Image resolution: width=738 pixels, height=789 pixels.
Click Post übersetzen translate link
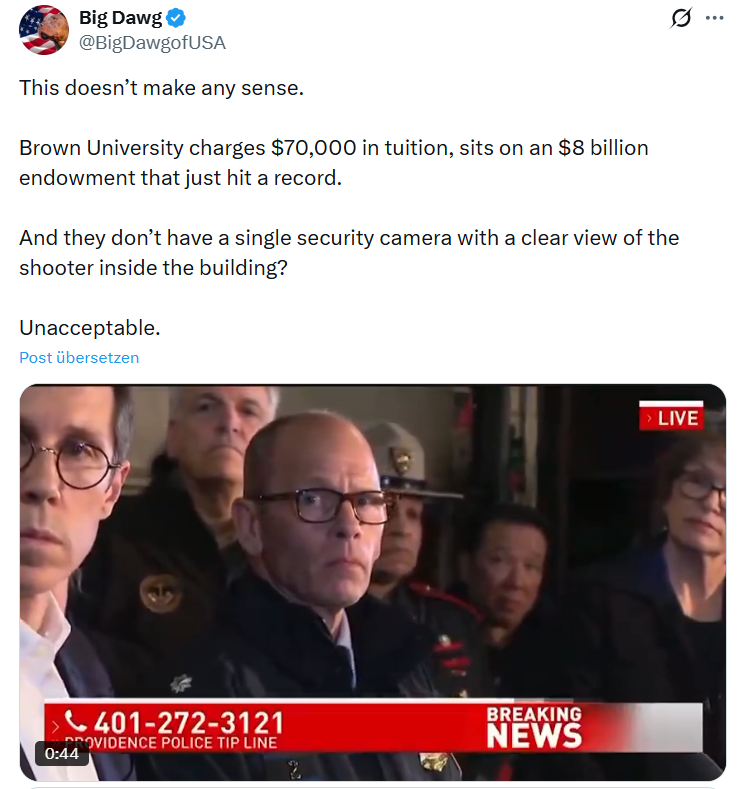point(79,358)
